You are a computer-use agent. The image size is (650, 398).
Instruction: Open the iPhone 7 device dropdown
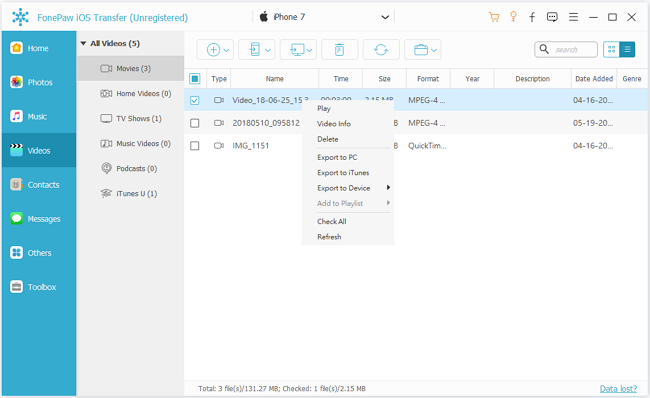385,17
